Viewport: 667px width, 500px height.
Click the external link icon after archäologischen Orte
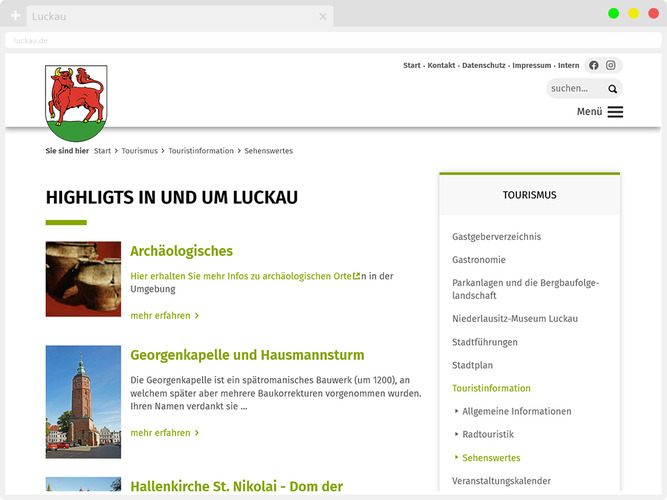coord(357,275)
